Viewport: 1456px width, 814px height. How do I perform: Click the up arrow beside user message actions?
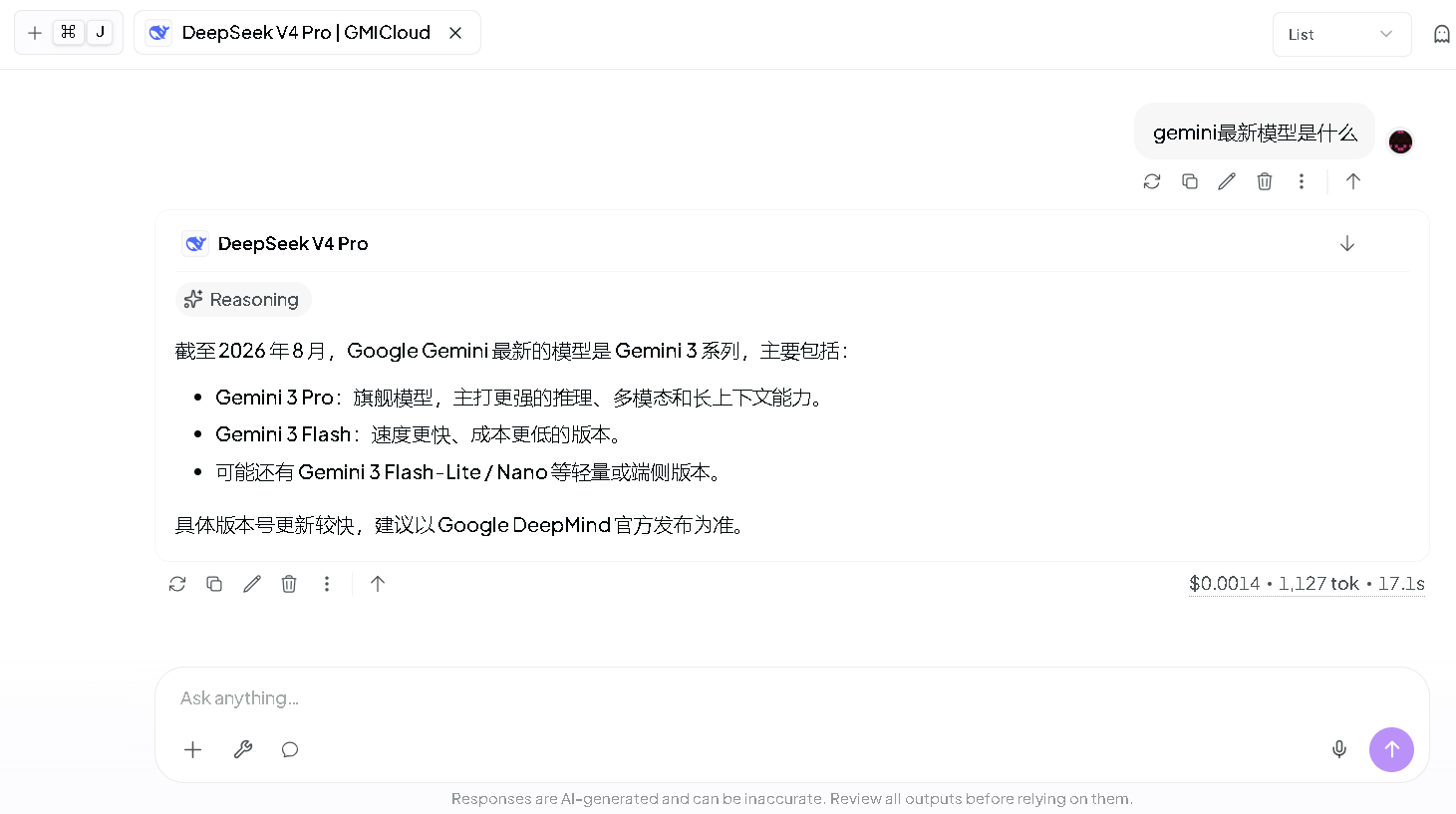point(1353,181)
